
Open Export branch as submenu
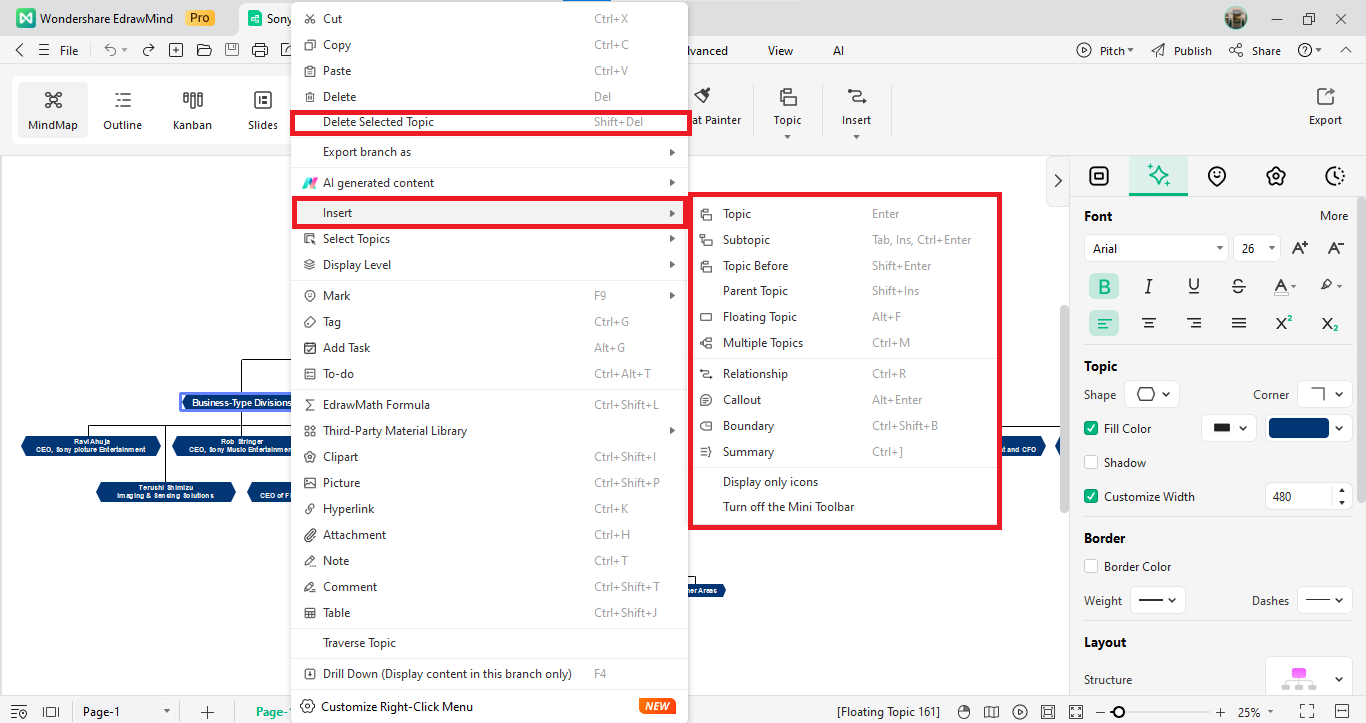489,152
